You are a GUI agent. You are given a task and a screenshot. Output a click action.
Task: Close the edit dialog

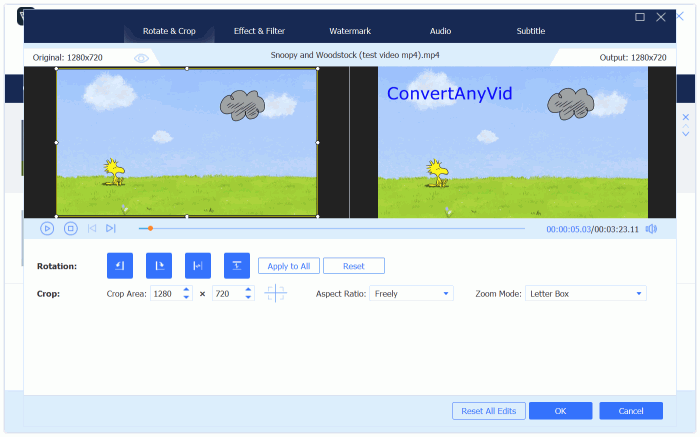661,17
